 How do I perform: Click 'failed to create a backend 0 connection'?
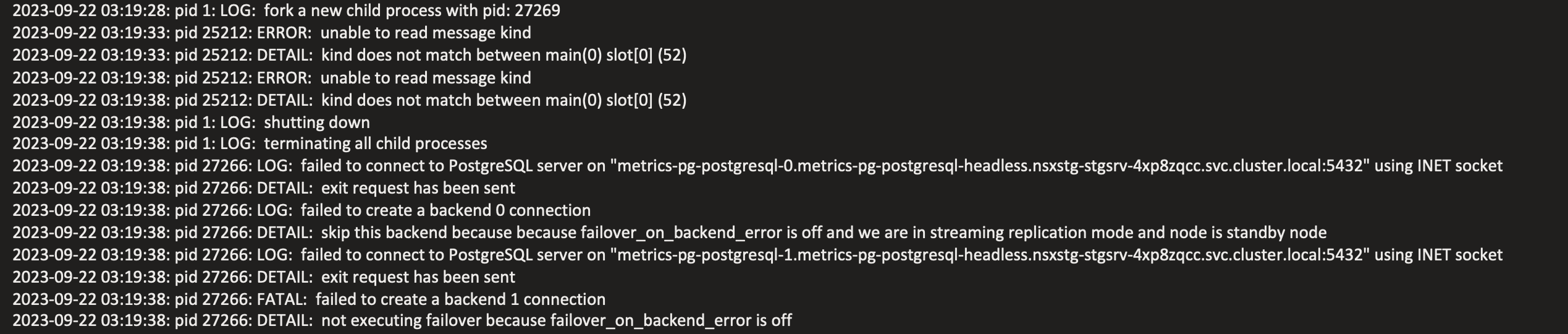point(445,211)
